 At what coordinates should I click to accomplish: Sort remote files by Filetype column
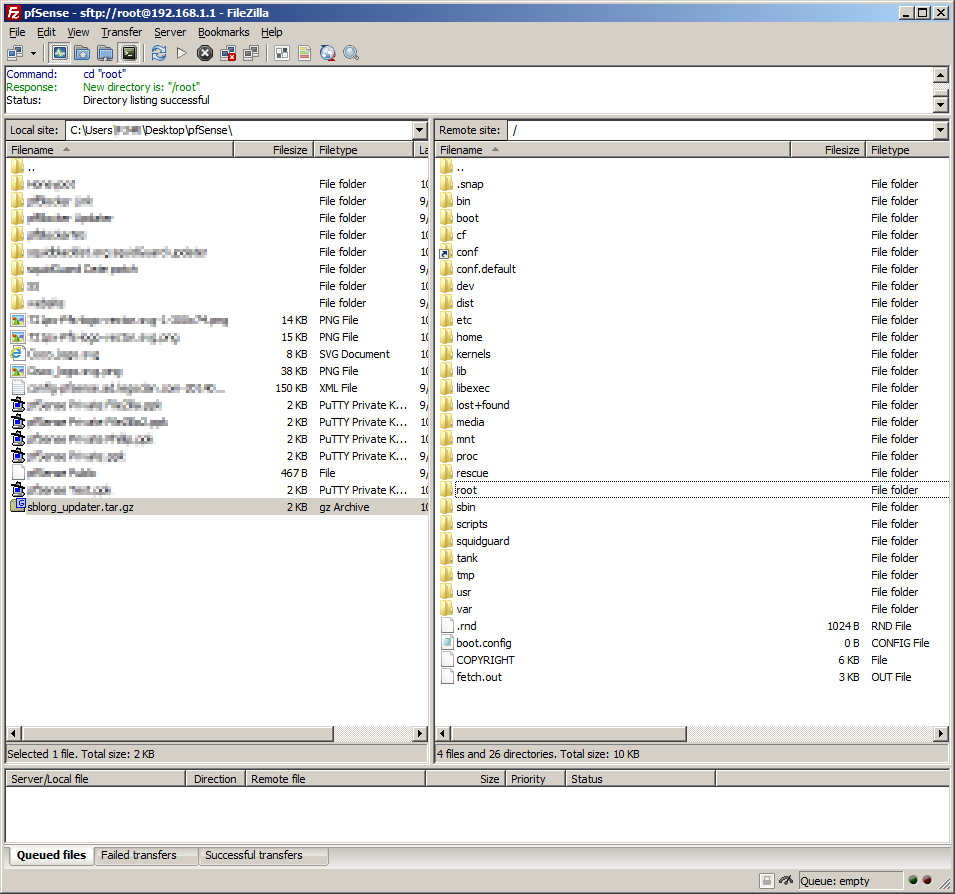click(907, 150)
